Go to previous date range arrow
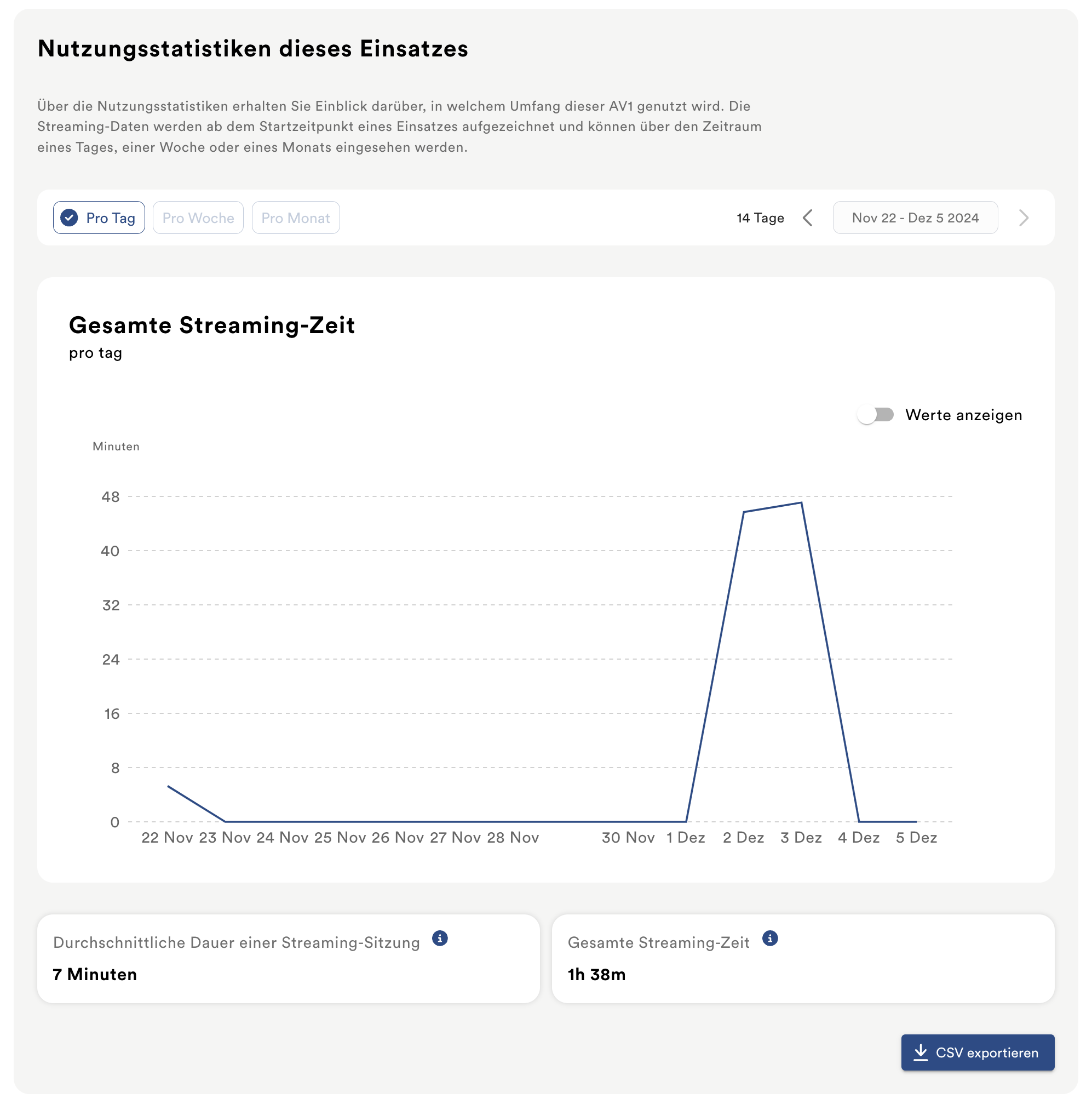 (x=808, y=218)
